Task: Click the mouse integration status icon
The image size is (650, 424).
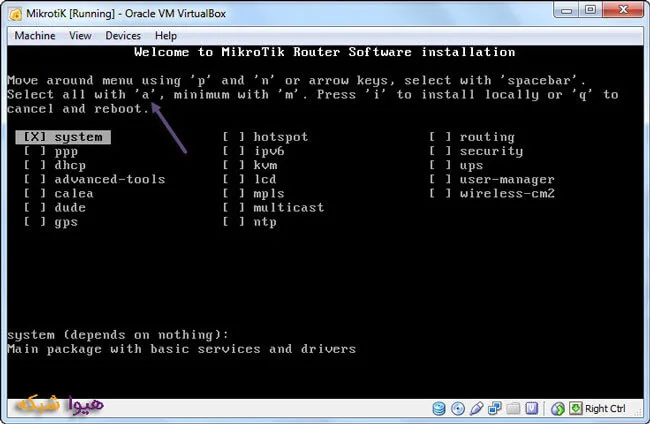Action: point(558,409)
